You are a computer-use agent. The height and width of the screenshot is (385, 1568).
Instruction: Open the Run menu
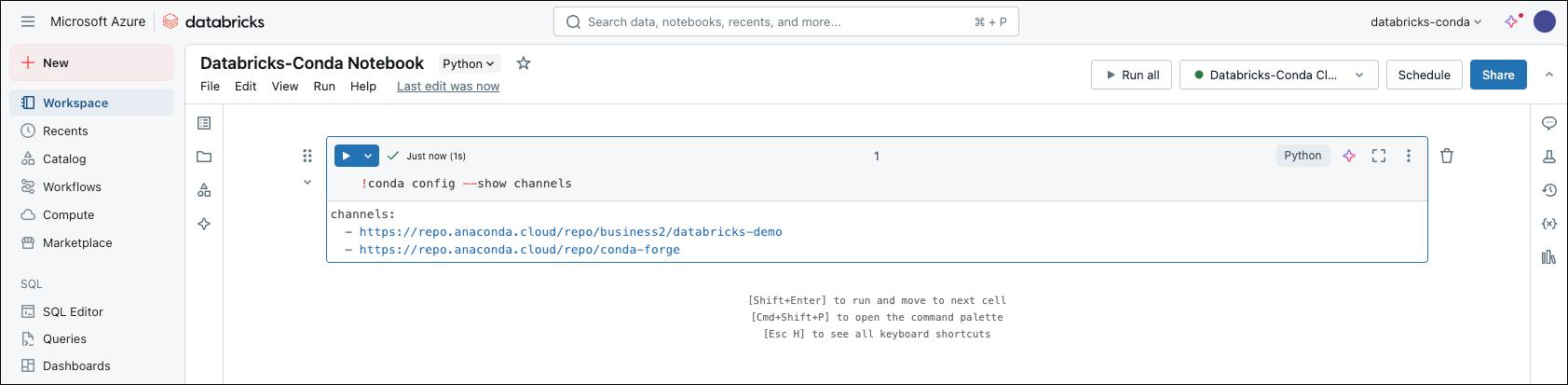pos(324,86)
